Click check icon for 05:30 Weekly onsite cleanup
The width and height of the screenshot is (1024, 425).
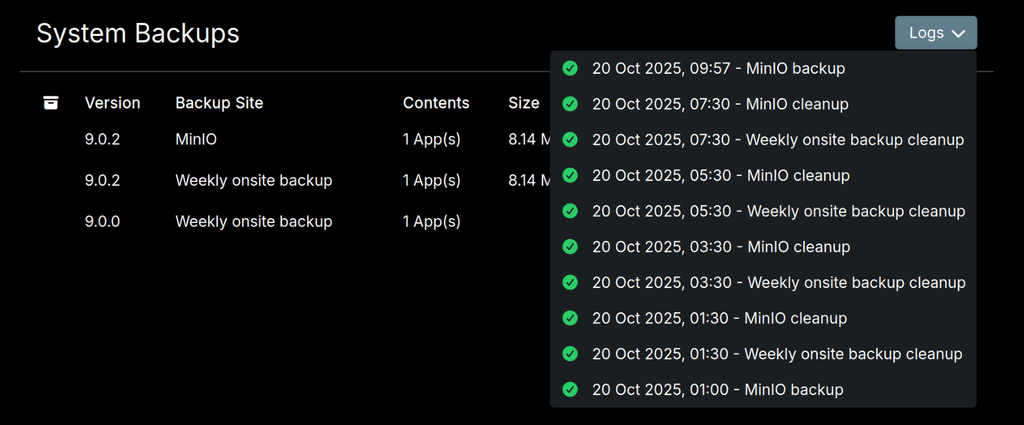570,211
